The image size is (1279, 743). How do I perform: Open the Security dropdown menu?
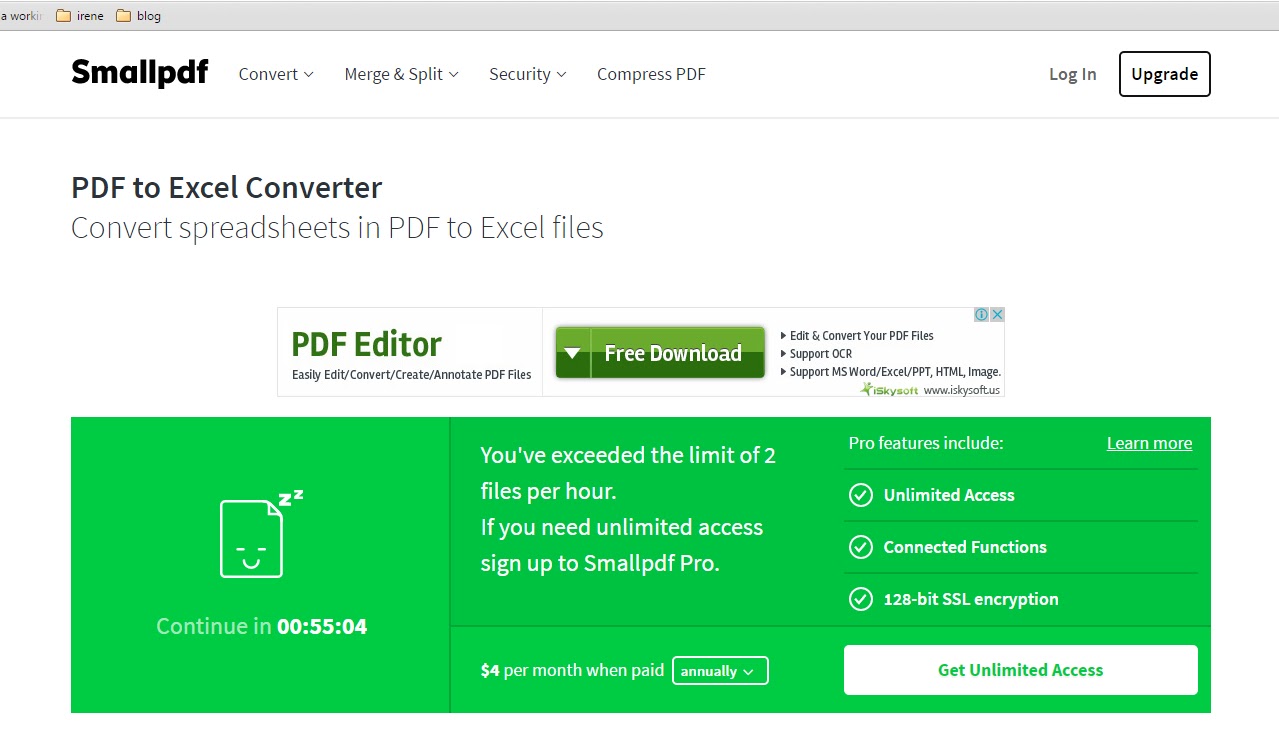tap(528, 74)
